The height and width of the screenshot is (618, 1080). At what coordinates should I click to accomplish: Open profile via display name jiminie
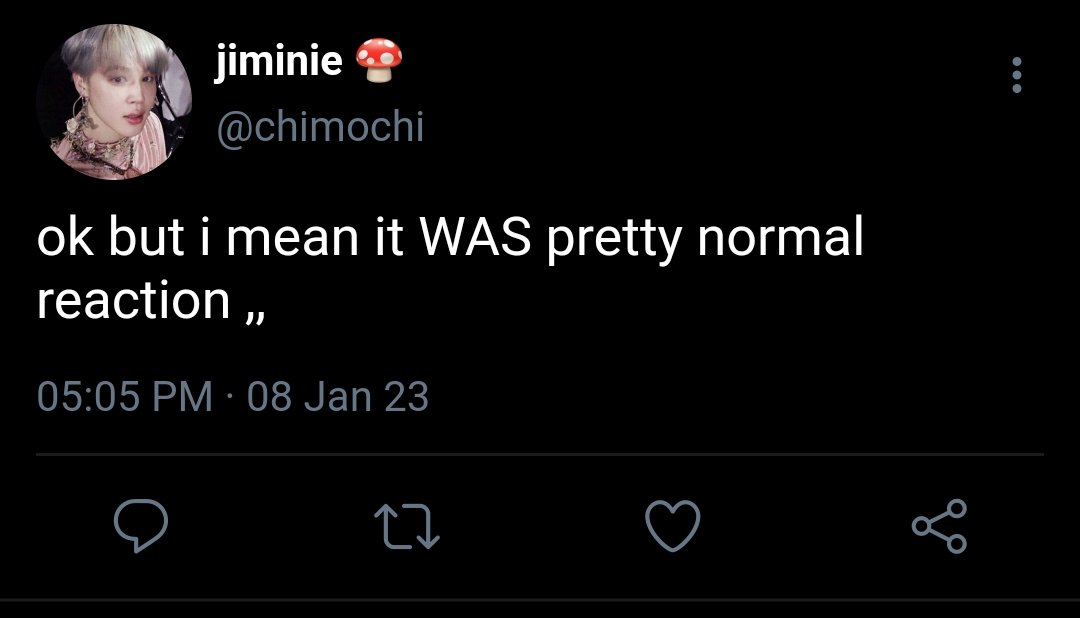point(279,61)
